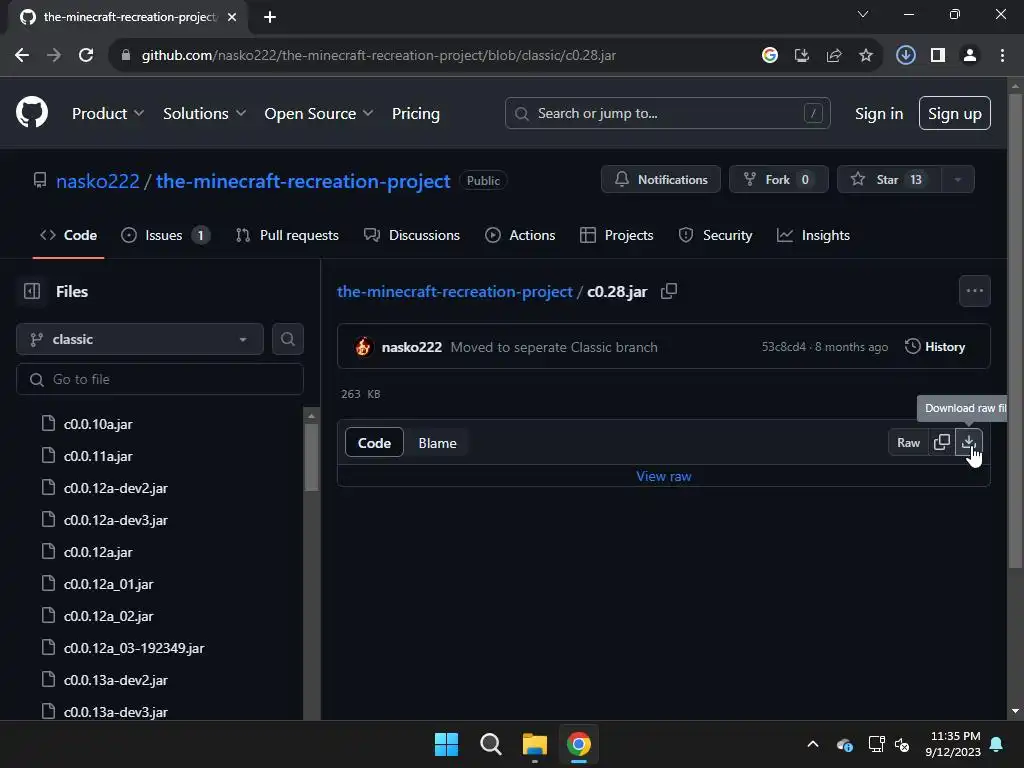Install page as app icon

[801, 55]
